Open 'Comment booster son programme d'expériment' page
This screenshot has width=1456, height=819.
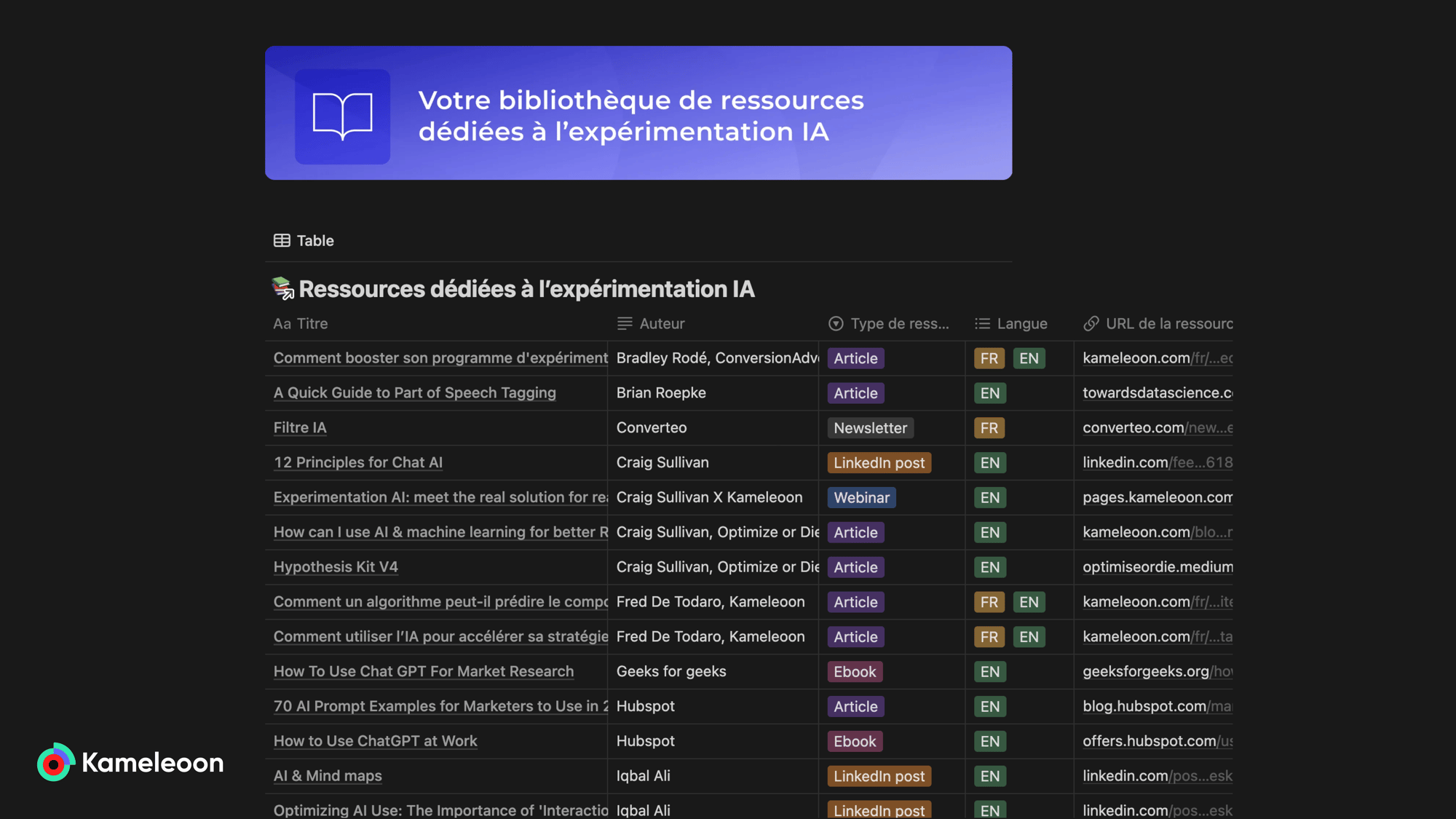[440, 358]
